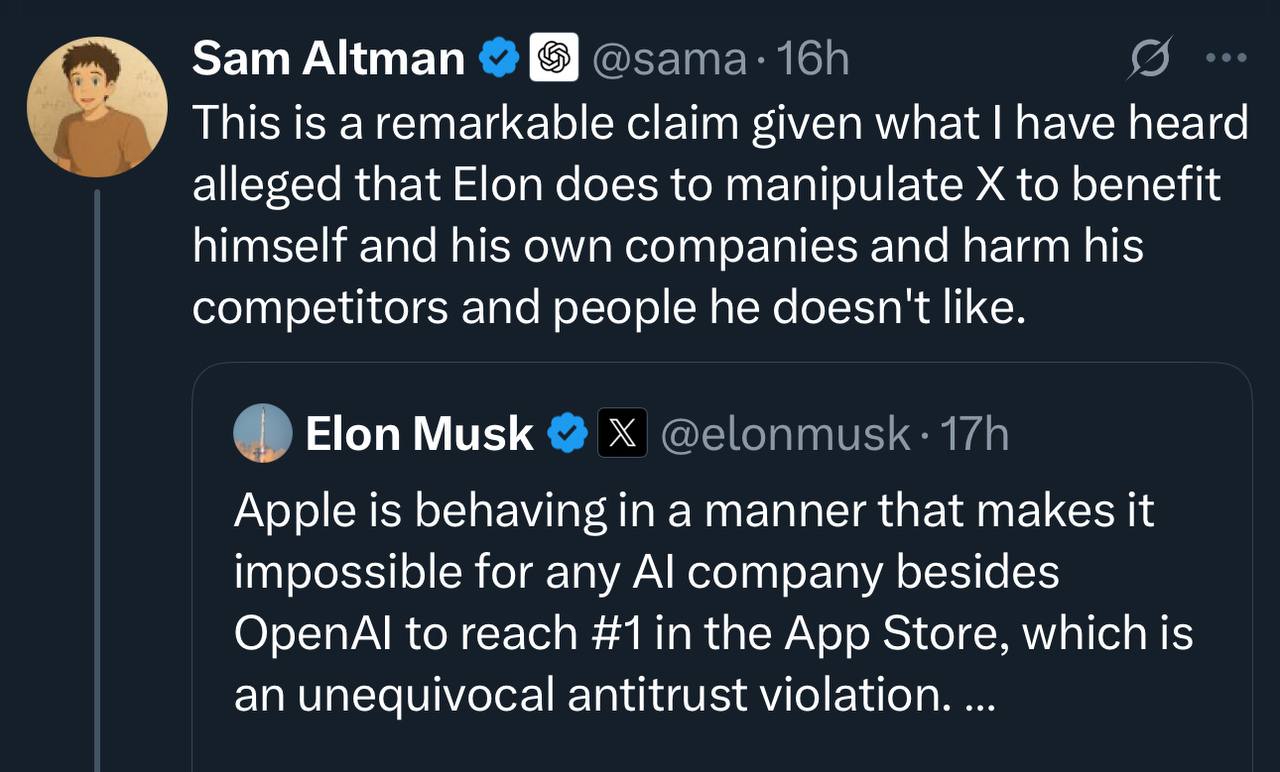This screenshot has height=772, width=1280.
Task: Click the vertical thread line below avatar
Action: (x=97, y=480)
